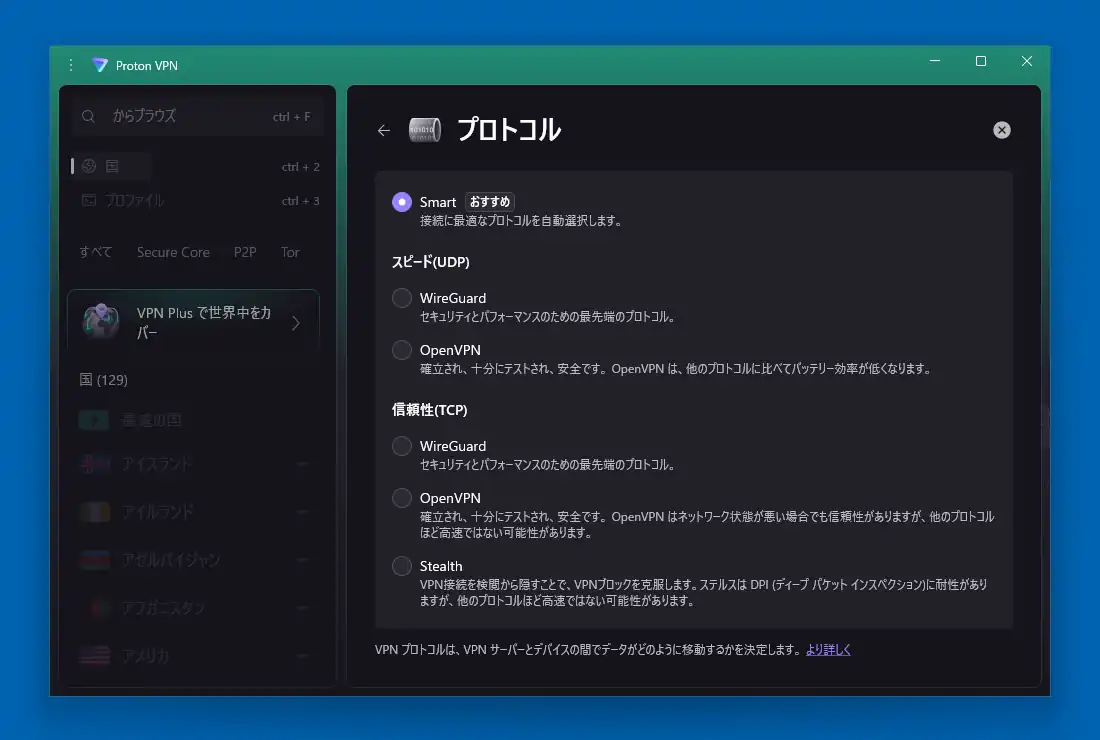Image resolution: width=1100 pixels, height=740 pixels.
Task: Select WireGuard under 信頼性(TCP)
Action: point(402,446)
